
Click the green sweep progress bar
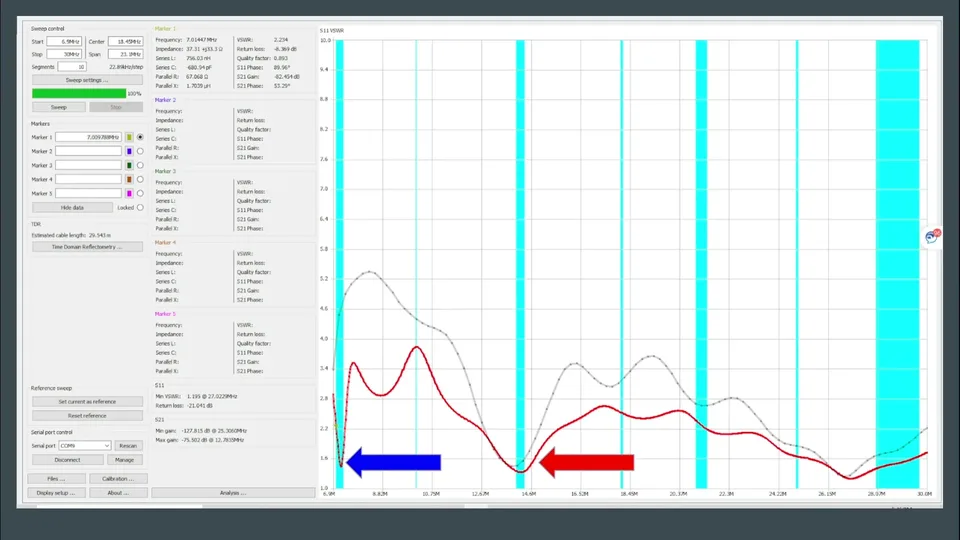click(x=79, y=94)
